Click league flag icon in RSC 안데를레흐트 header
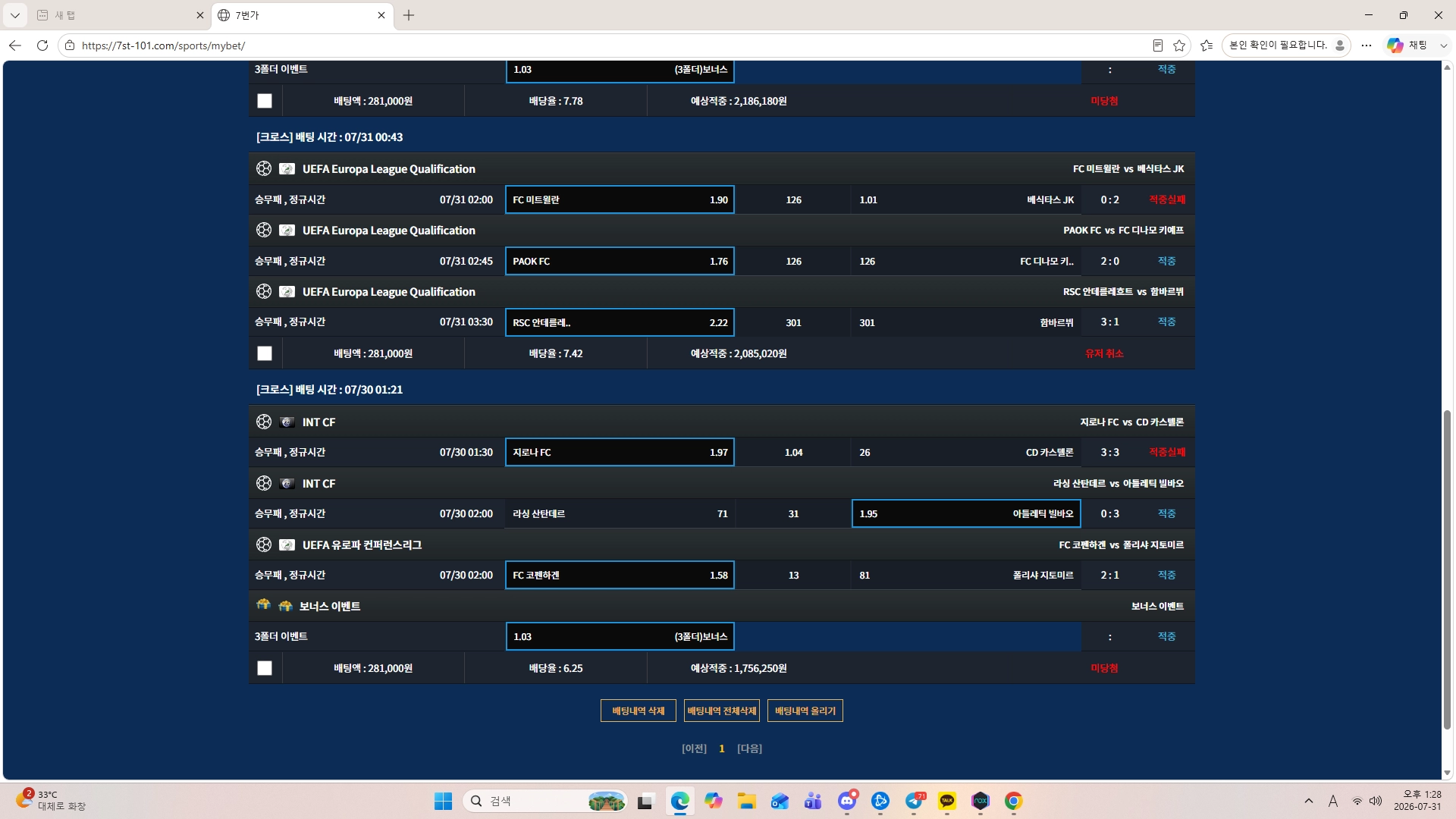The width and height of the screenshot is (1456, 819). tap(287, 291)
